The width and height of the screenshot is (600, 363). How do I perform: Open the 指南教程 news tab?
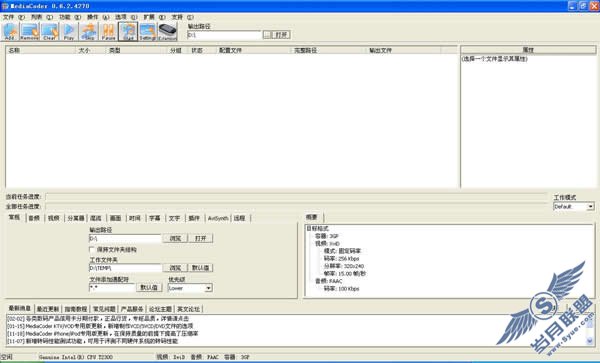[x=76, y=309]
